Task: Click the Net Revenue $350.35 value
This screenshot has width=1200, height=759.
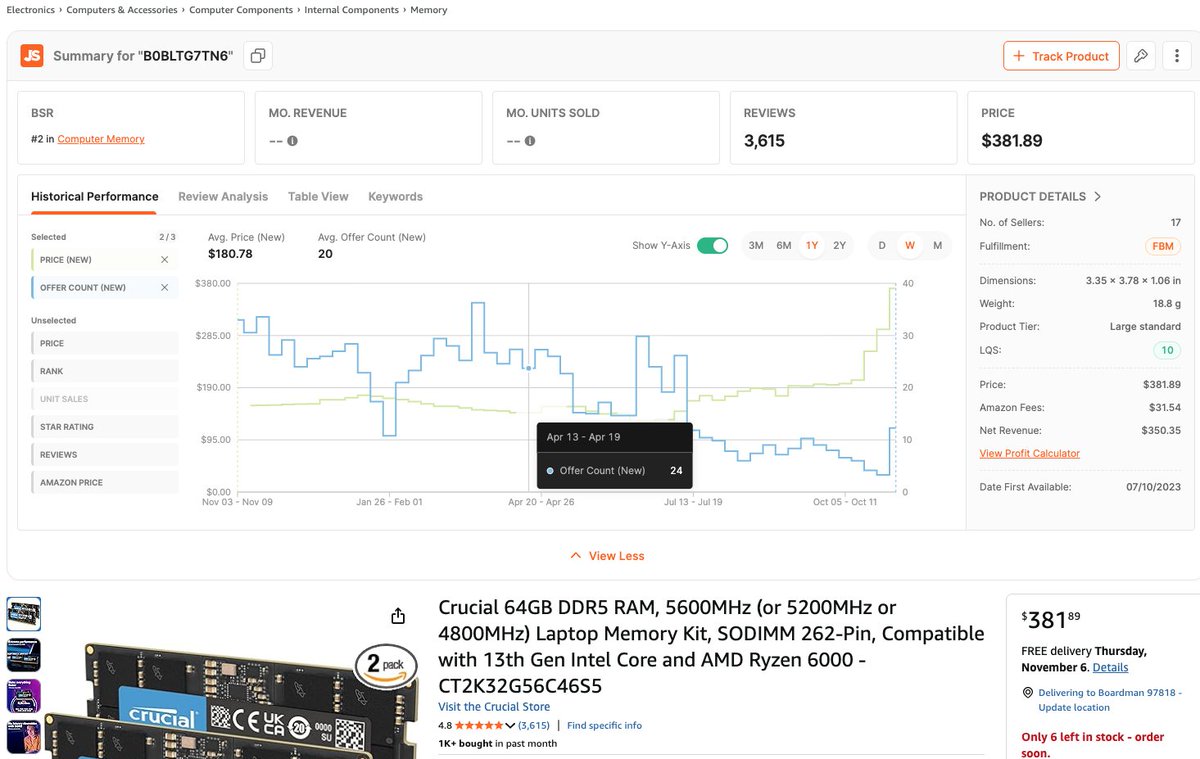Action: (x=1161, y=431)
